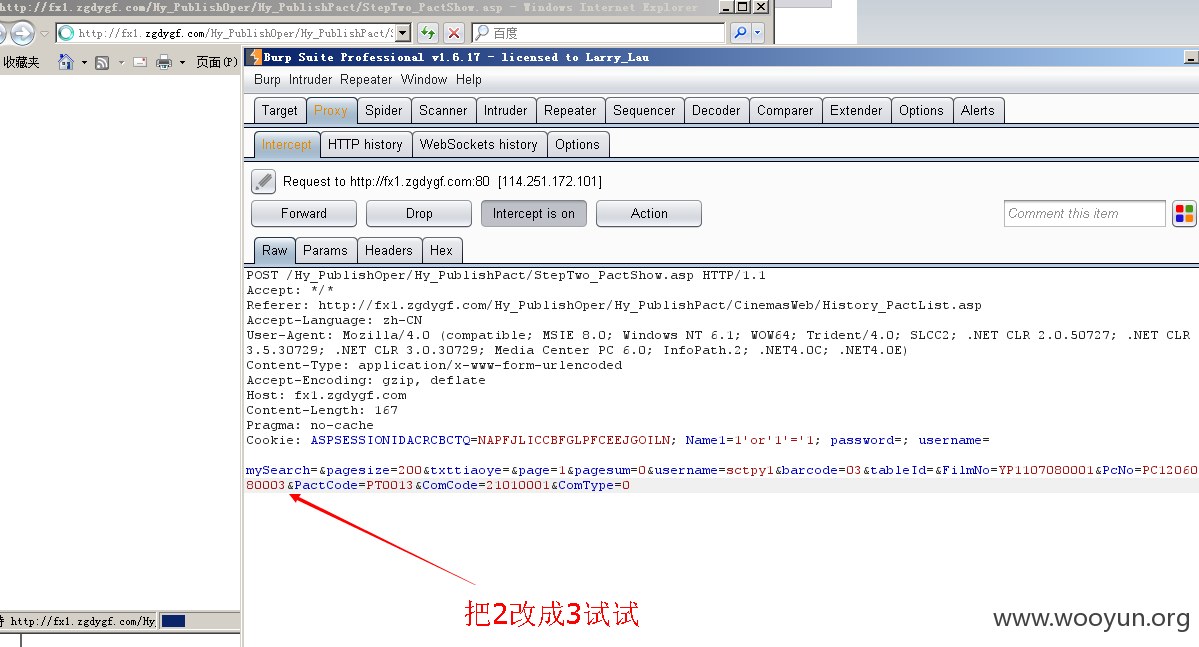Open RSS feeds dropdown arrow
The width and height of the screenshot is (1199, 647).
click(121, 63)
